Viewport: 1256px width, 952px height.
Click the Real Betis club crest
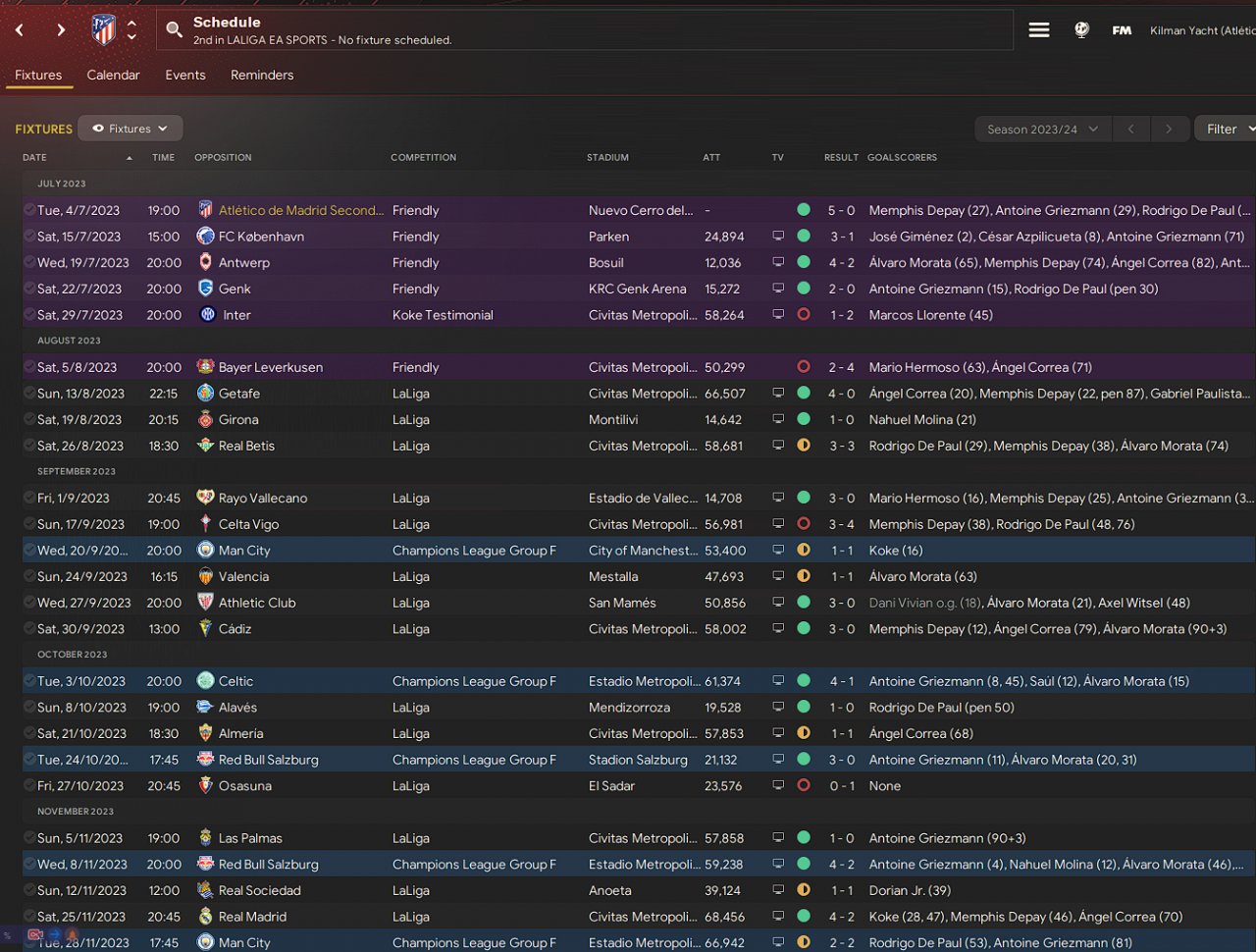tap(206, 446)
